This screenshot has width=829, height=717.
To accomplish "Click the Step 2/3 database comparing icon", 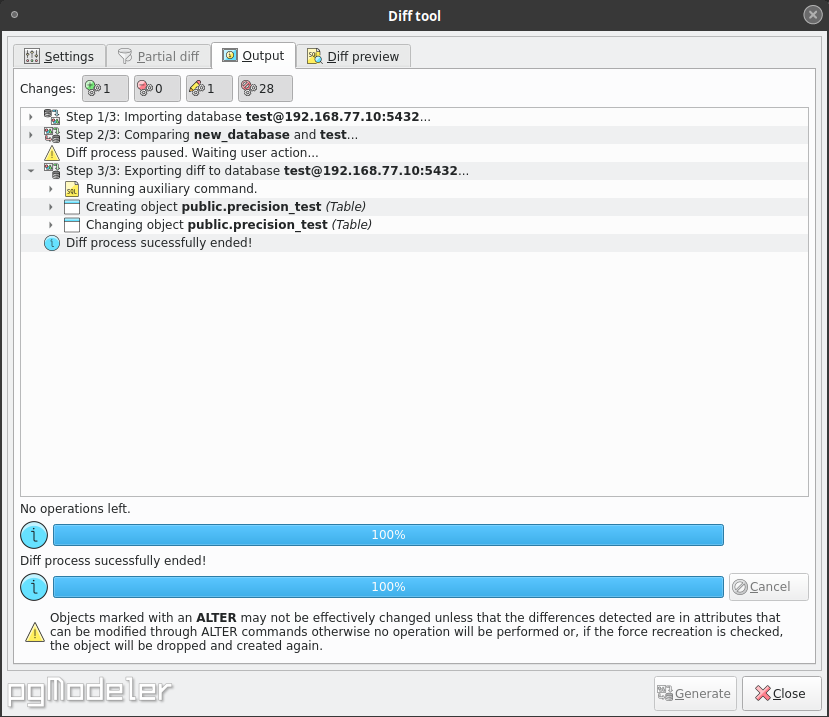I will pyautogui.click(x=51, y=134).
